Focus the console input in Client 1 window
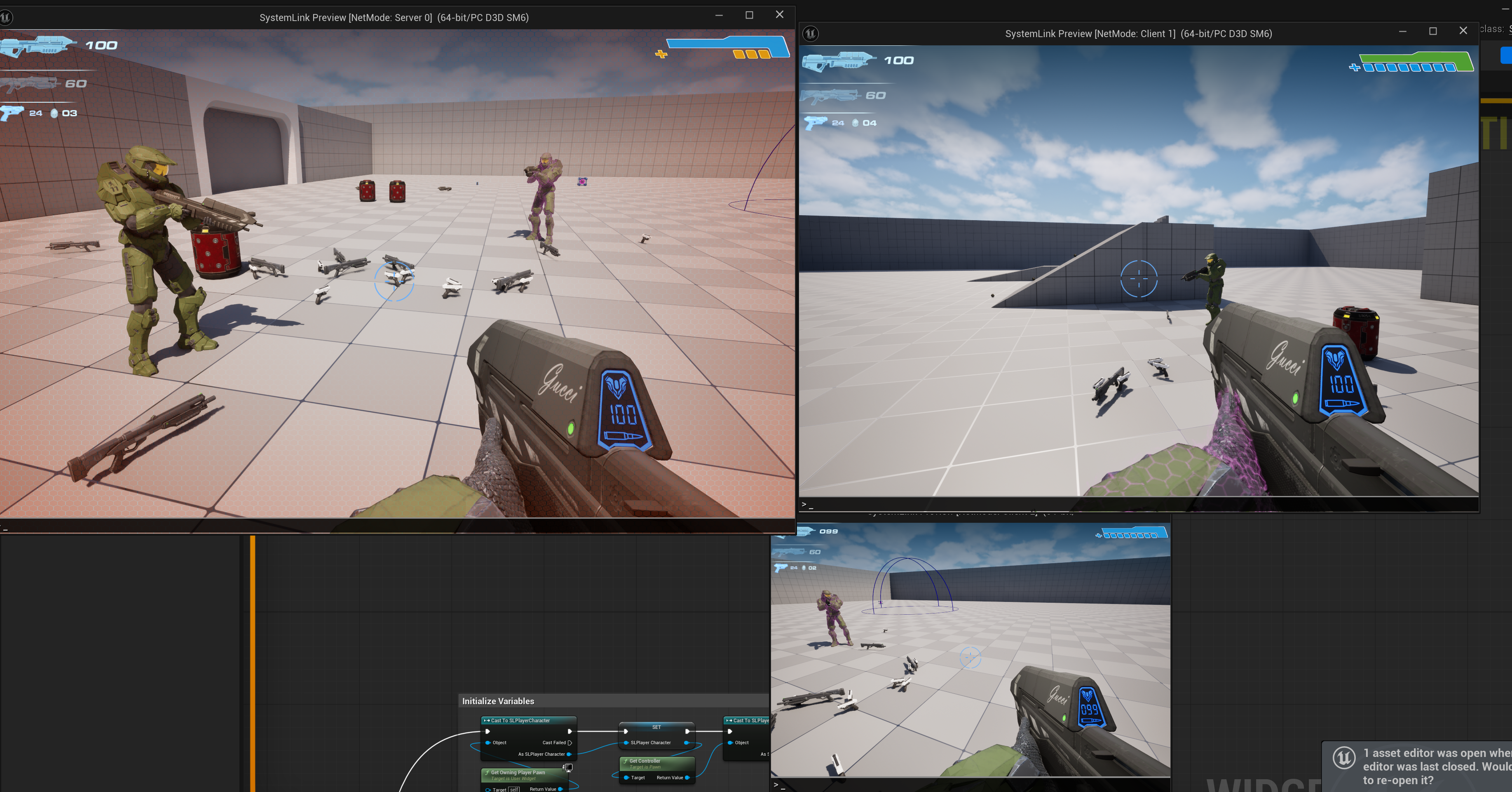1512x792 pixels. (x=1139, y=504)
